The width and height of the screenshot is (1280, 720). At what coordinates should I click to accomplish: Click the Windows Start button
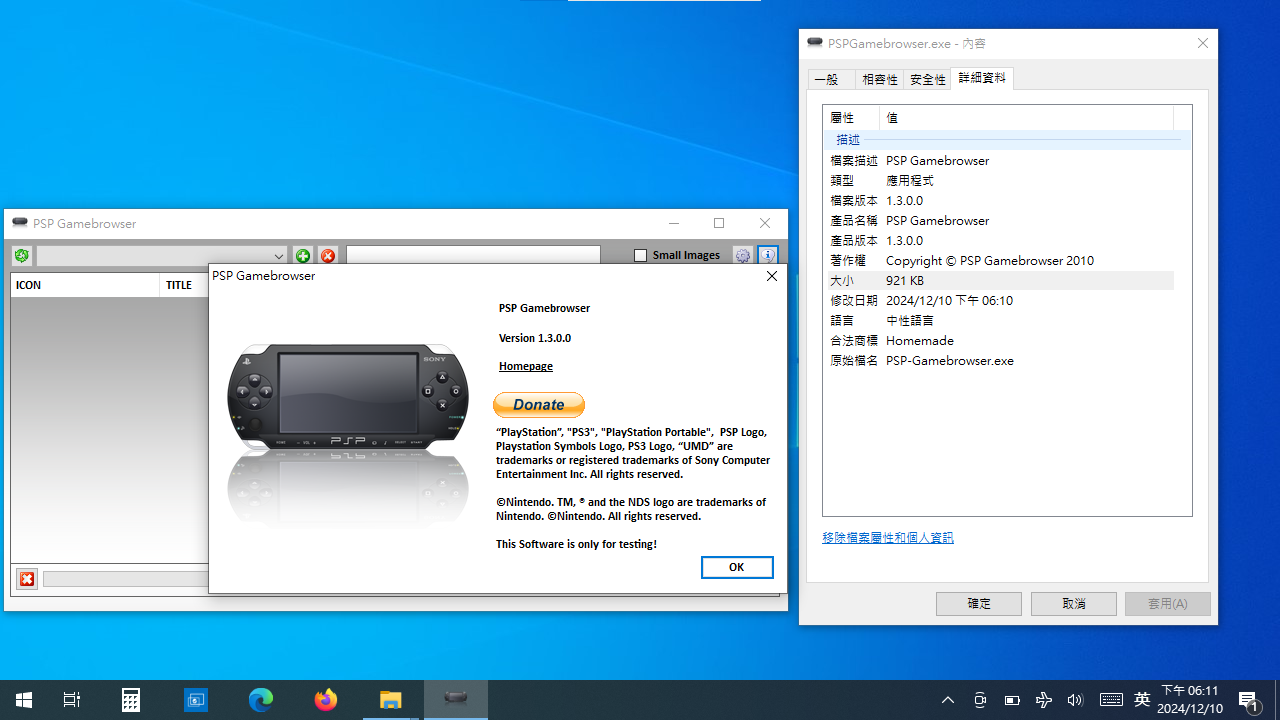click(24, 700)
